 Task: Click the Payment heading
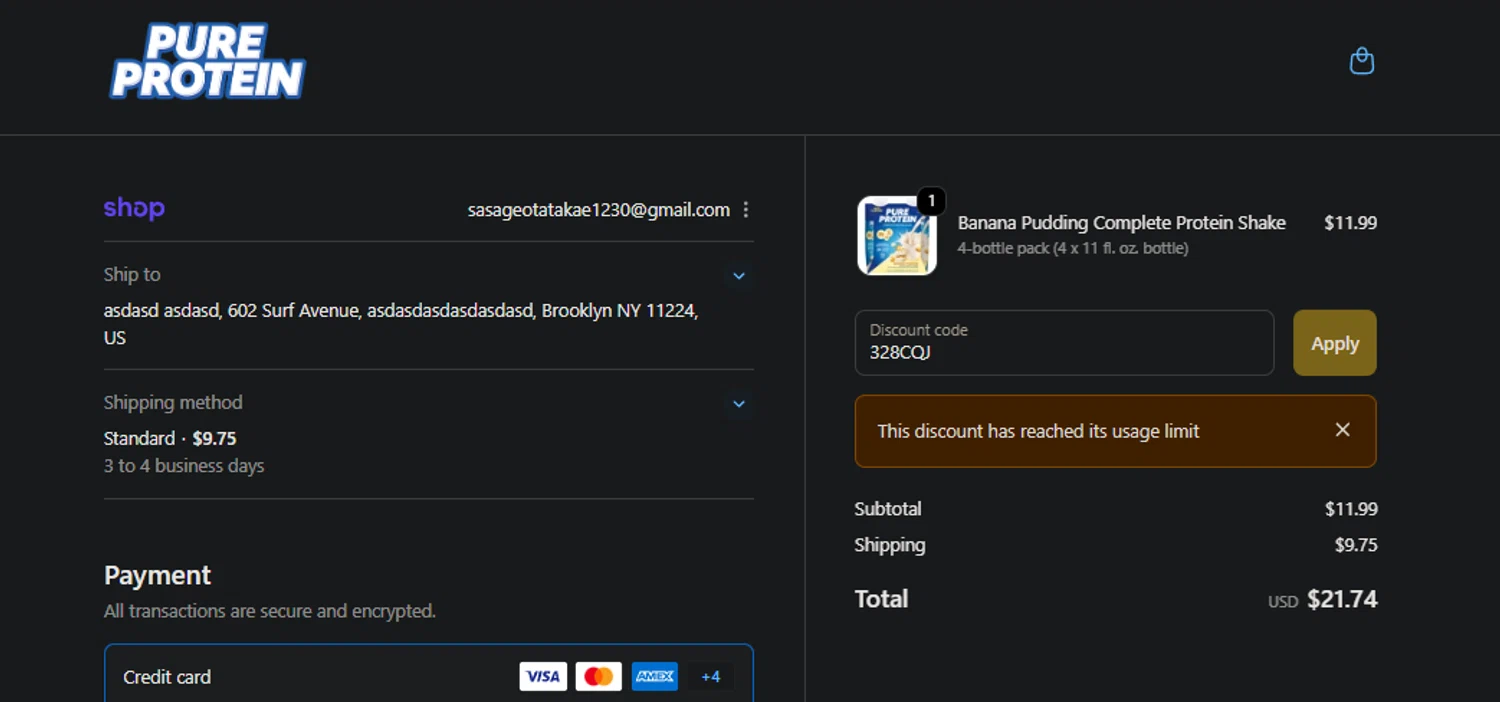point(158,575)
